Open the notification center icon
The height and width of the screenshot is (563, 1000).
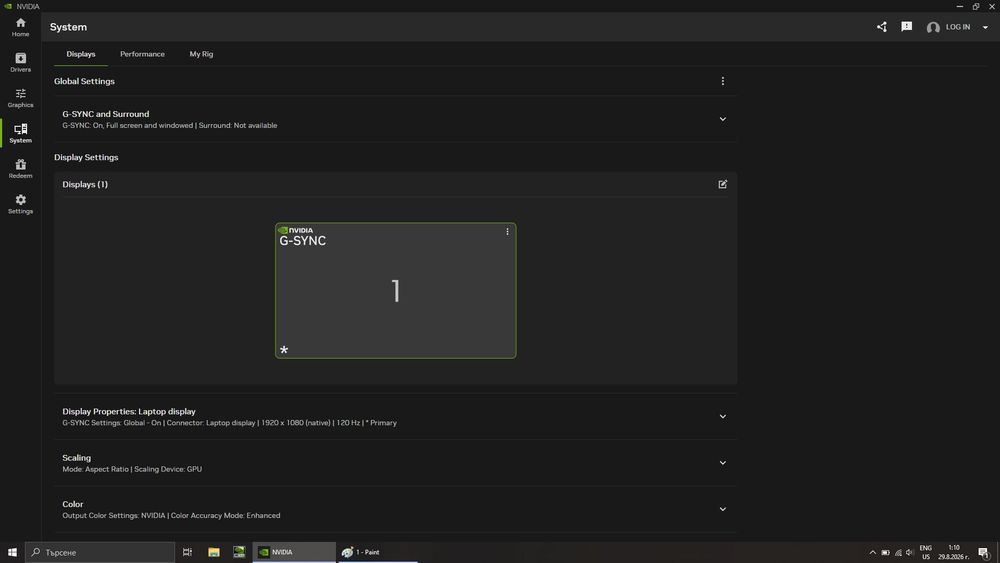[x=984, y=553]
